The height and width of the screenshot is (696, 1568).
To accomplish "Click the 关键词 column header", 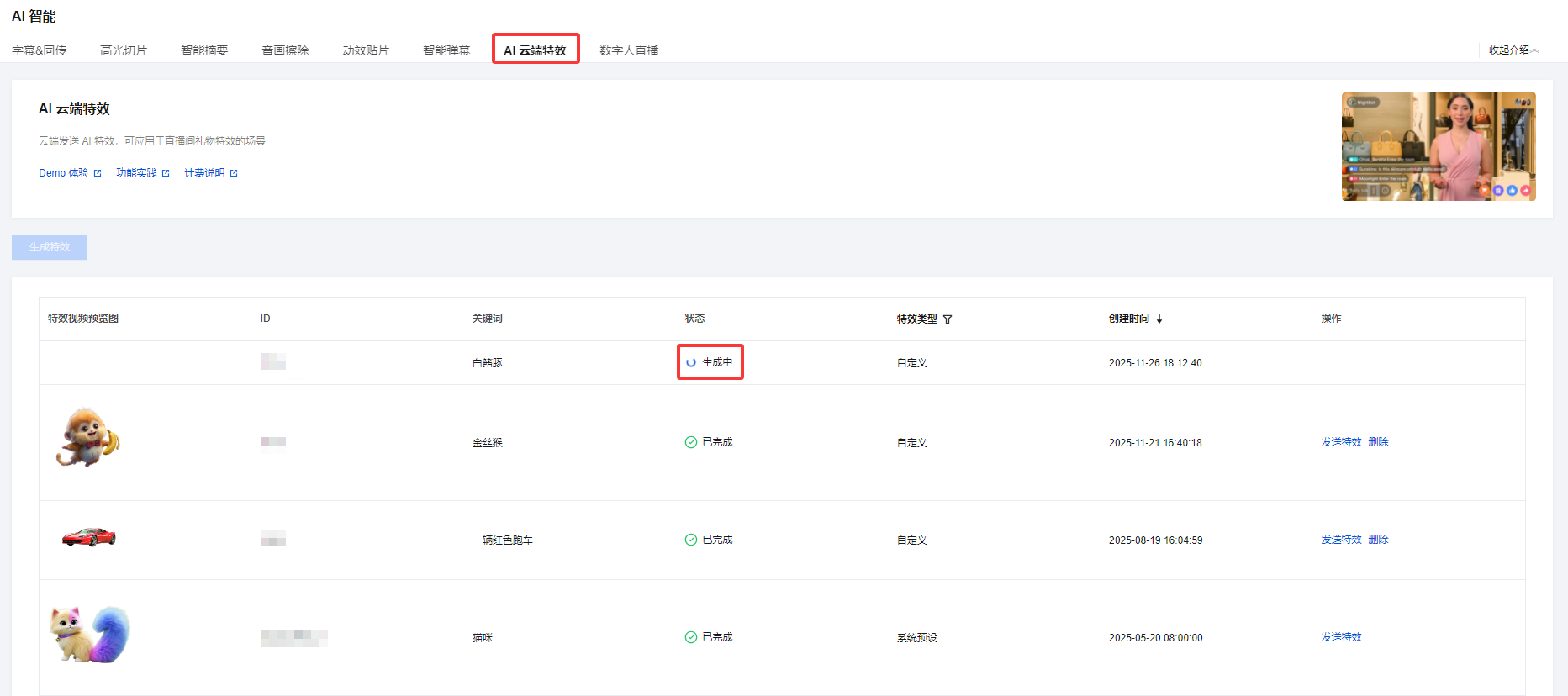I will point(488,319).
